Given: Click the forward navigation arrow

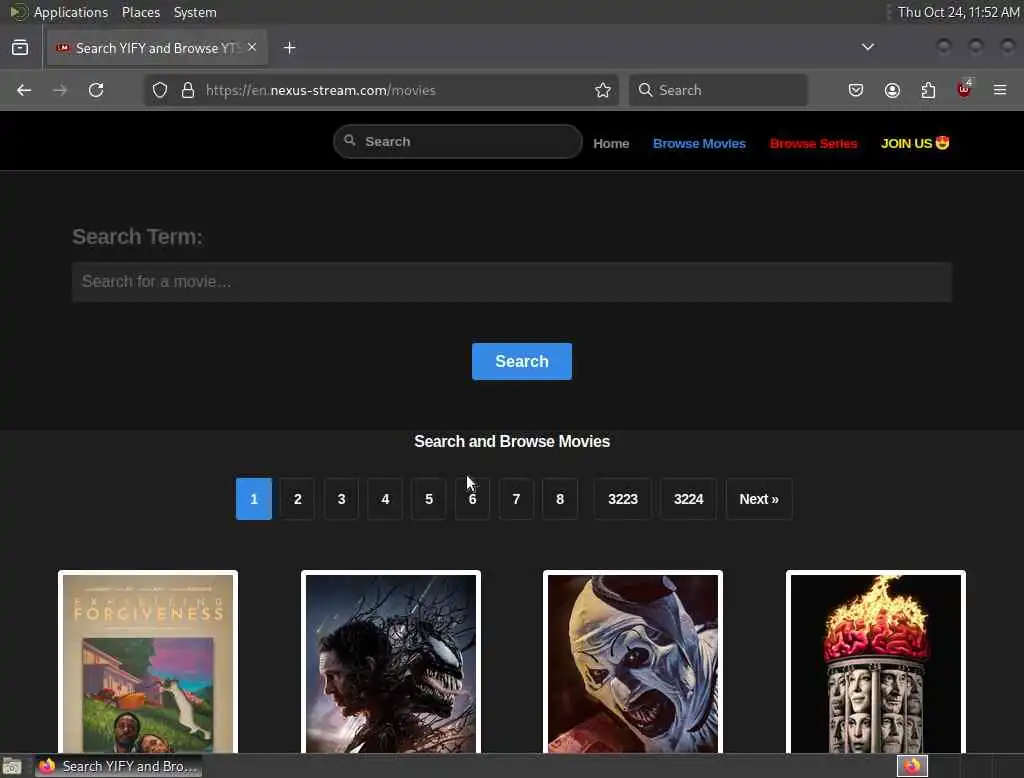Looking at the screenshot, I should coord(60,90).
